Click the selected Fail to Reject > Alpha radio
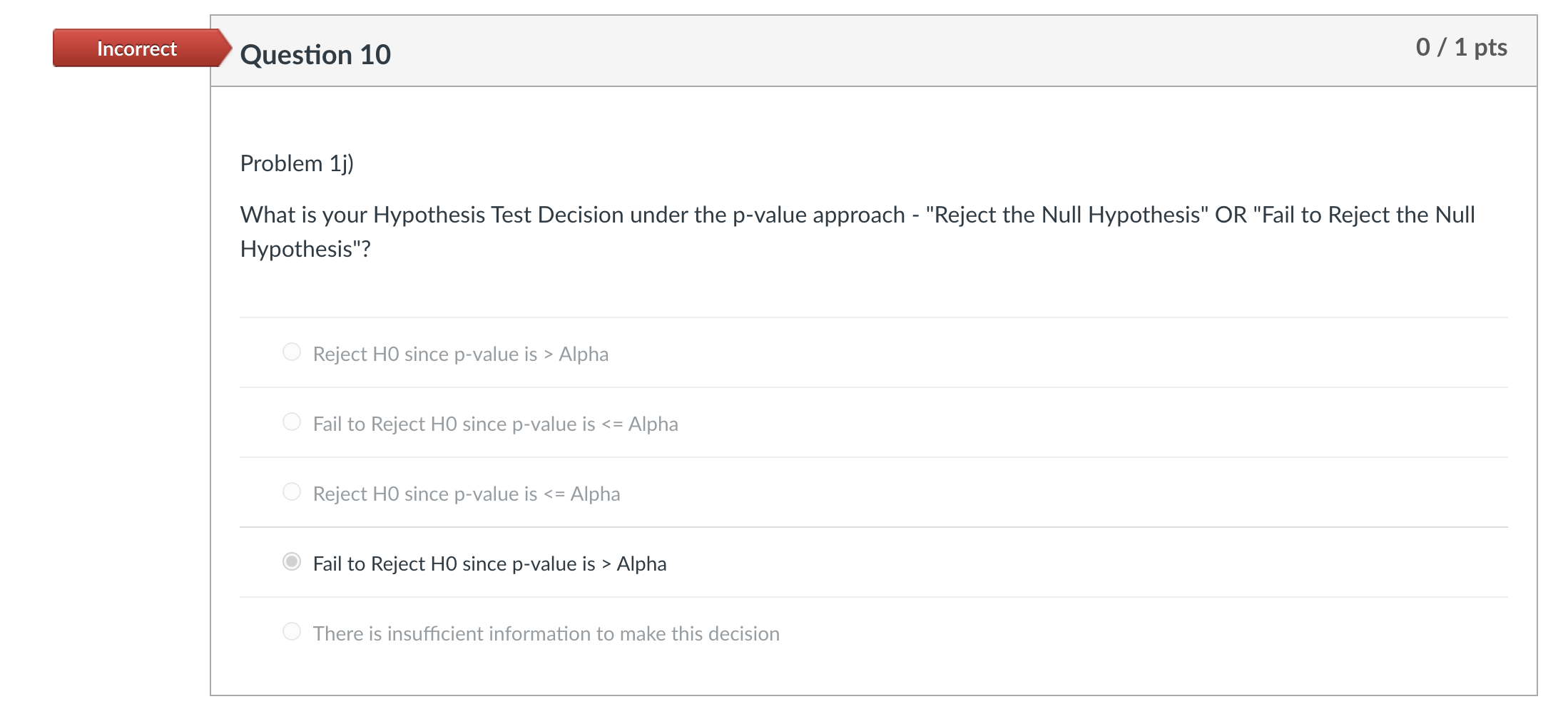This screenshot has width=1568, height=719. [x=292, y=561]
